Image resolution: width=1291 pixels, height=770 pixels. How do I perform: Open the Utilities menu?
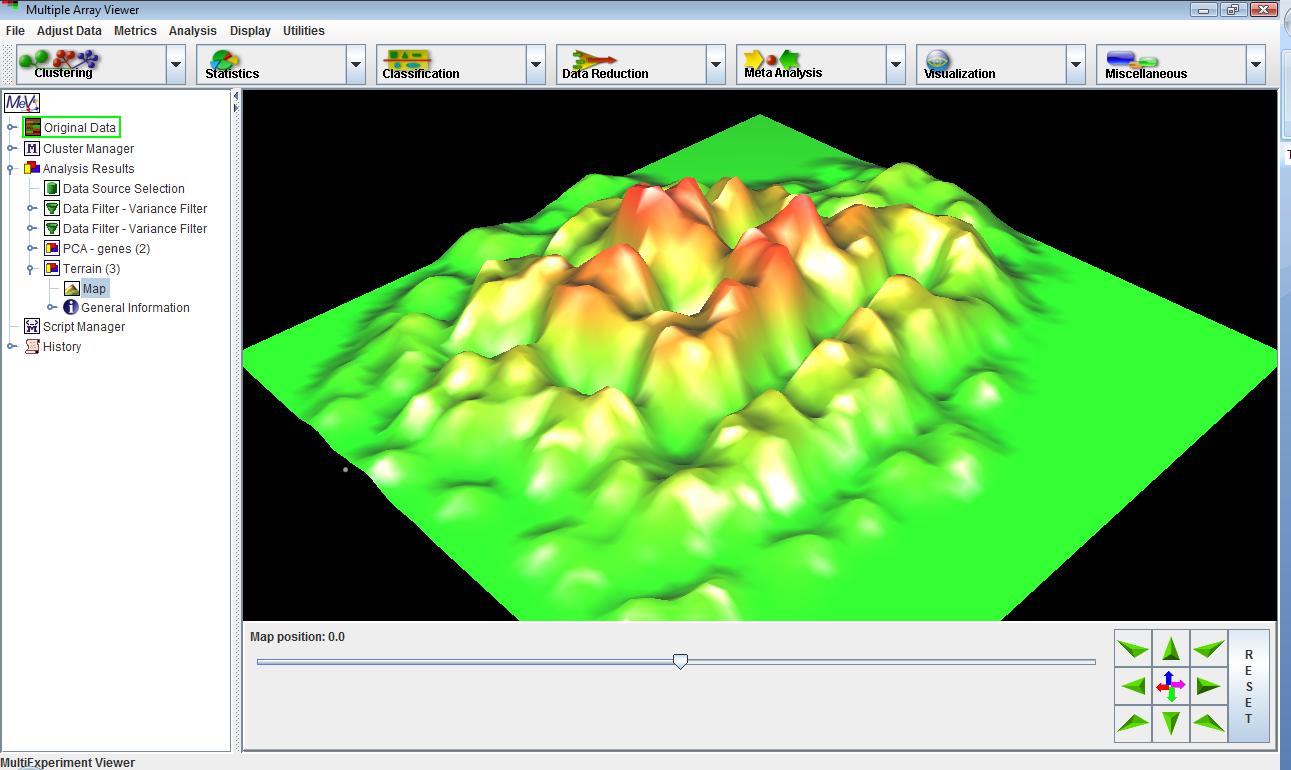[x=303, y=31]
